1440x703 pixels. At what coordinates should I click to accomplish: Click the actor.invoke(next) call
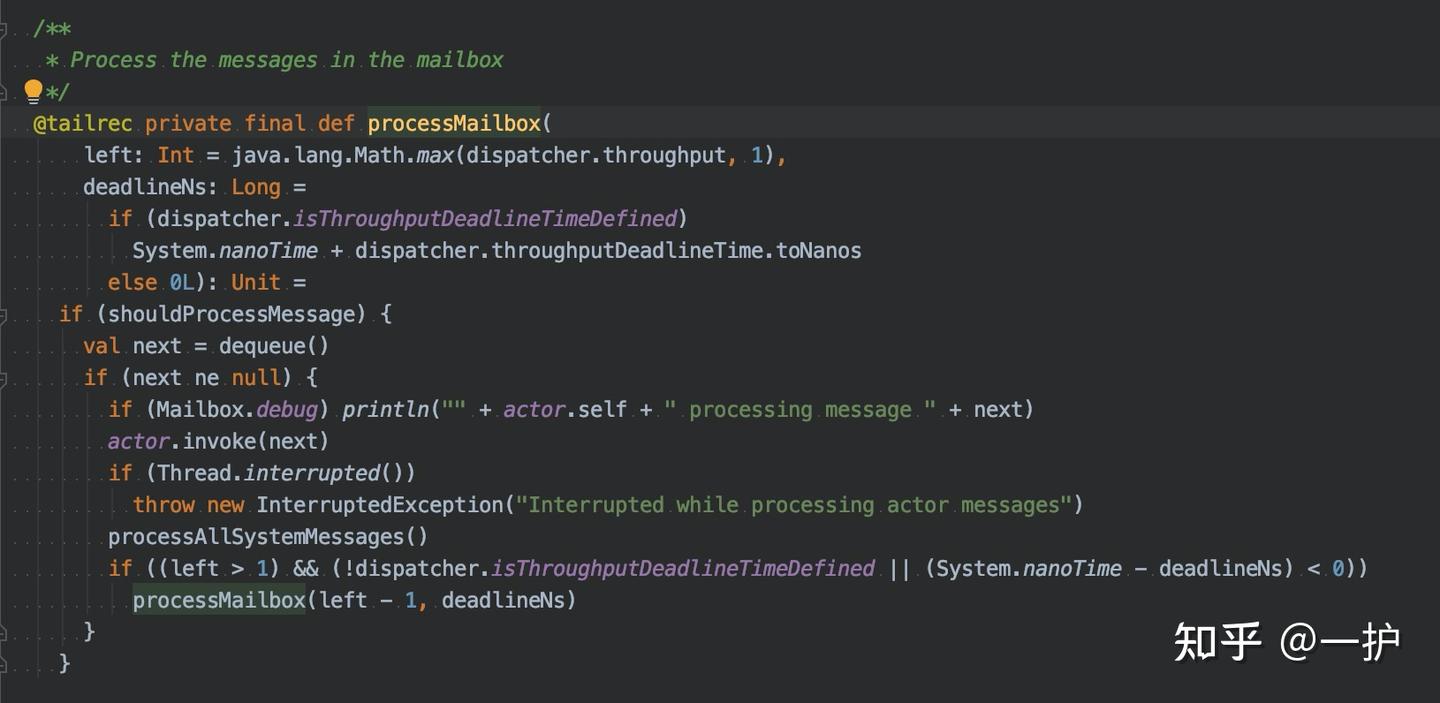[218, 441]
